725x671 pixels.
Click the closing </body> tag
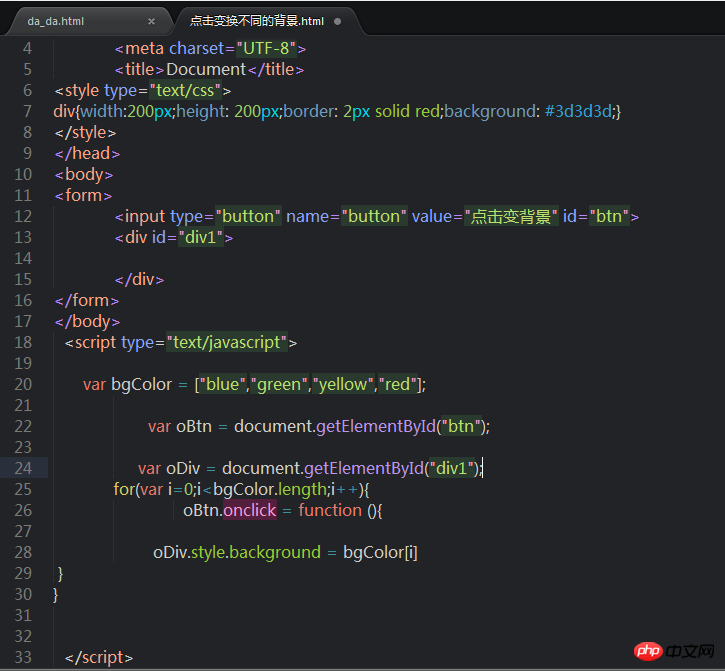pos(87,321)
